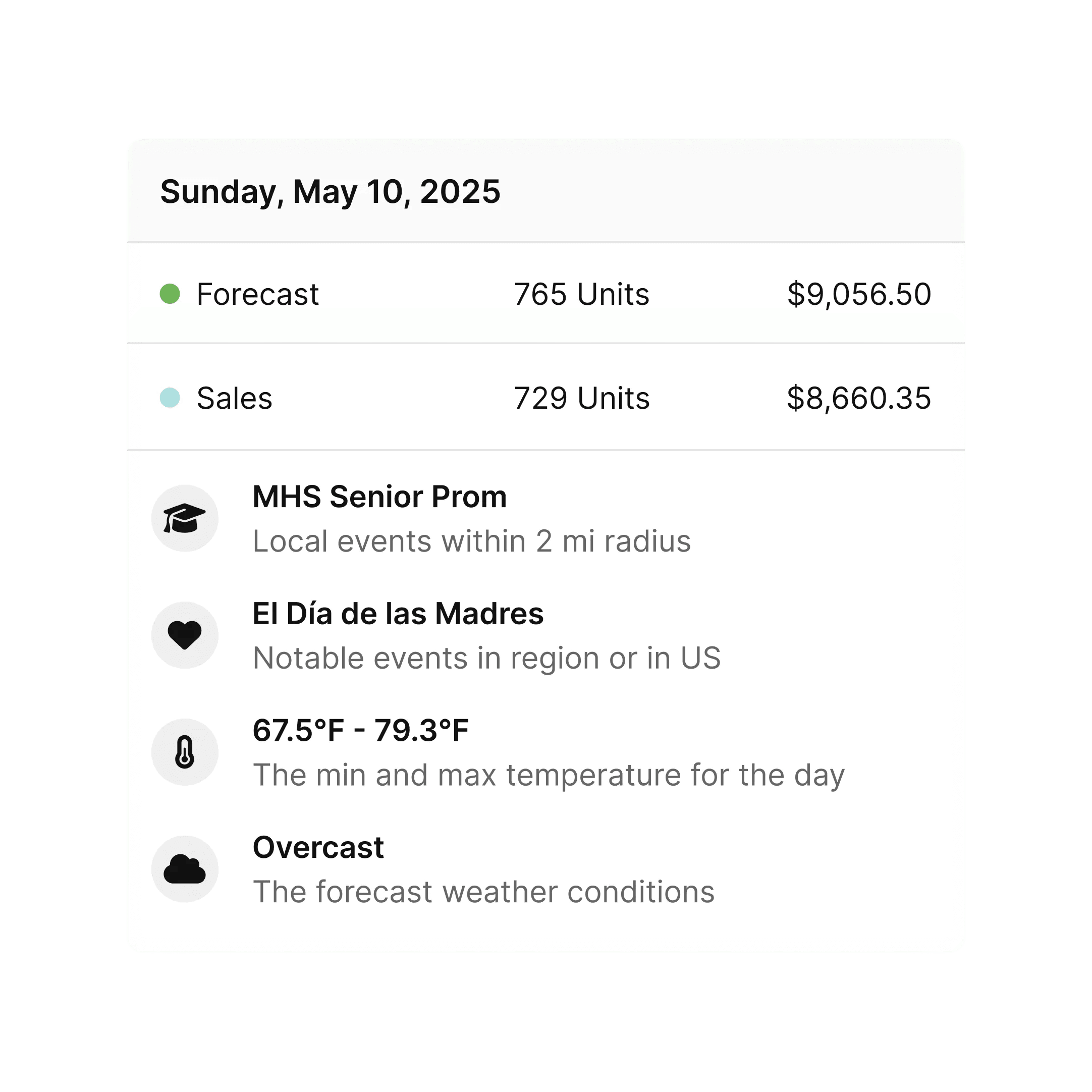Image resolution: width=1092 pixels, height=1092 pixels.
Task: Click the 'Local events within 2 mi radius' text
Action: click(x=471, y=541)
